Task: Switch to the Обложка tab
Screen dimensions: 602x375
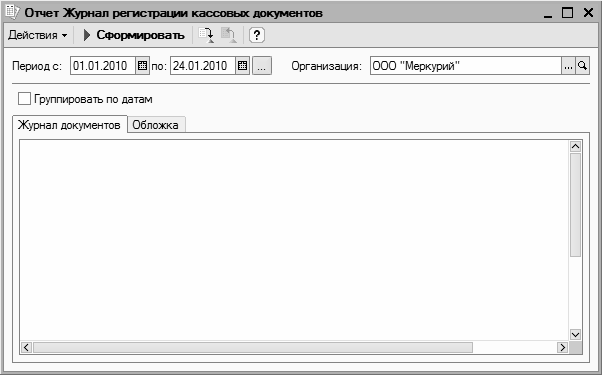Action: (156, 125)
